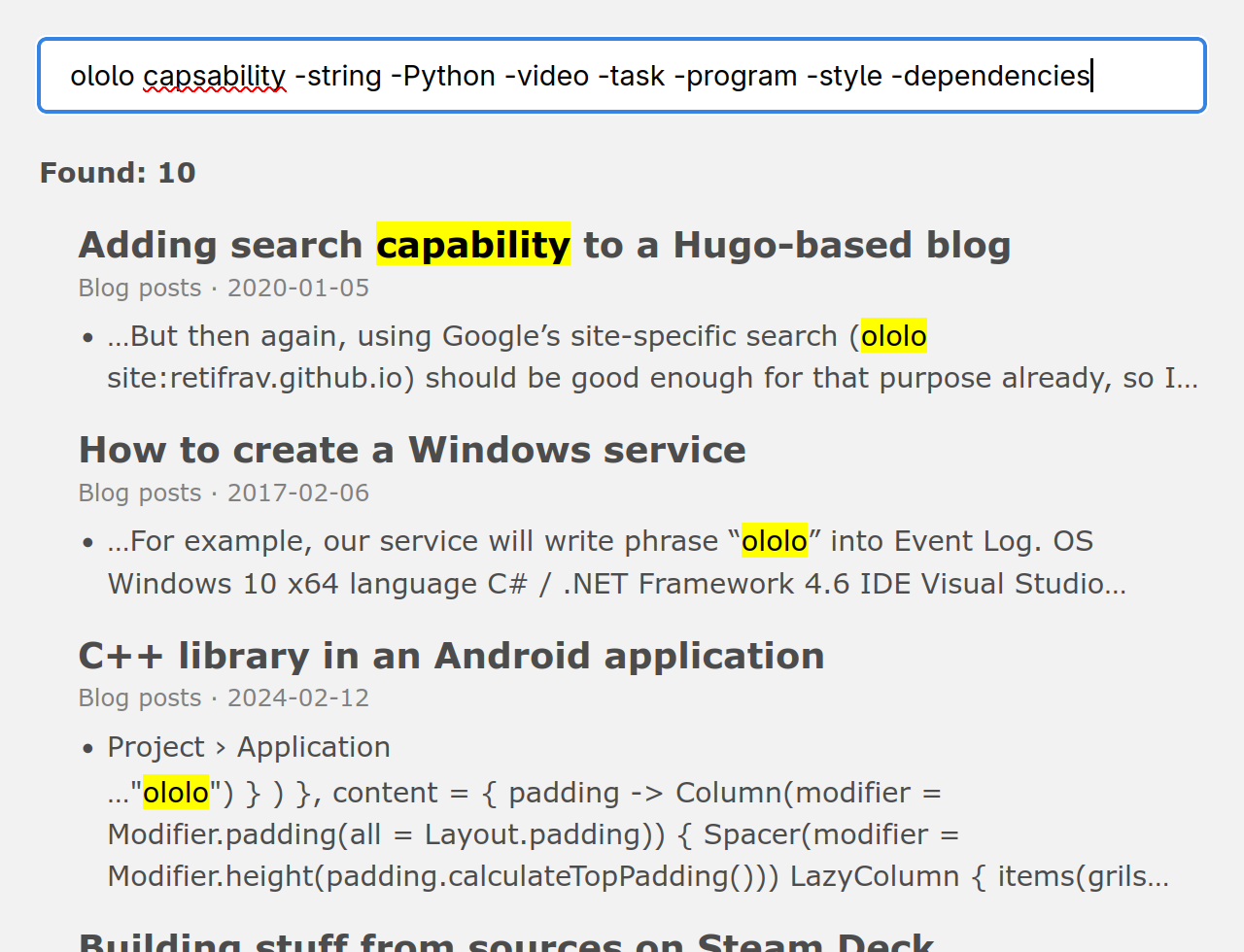Open 'C++ library in an Android application' post
1244x952 pixels.
pos(451,656)
